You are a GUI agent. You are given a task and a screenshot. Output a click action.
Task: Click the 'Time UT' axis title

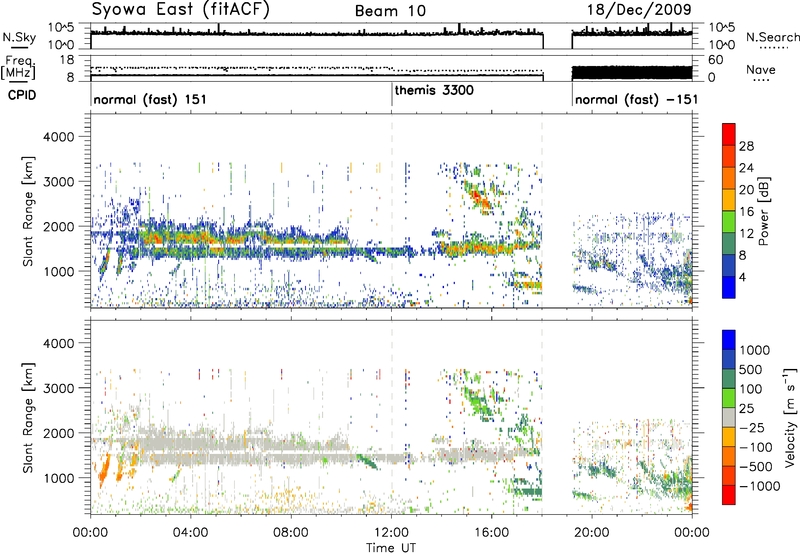click(x=391, y=548)
